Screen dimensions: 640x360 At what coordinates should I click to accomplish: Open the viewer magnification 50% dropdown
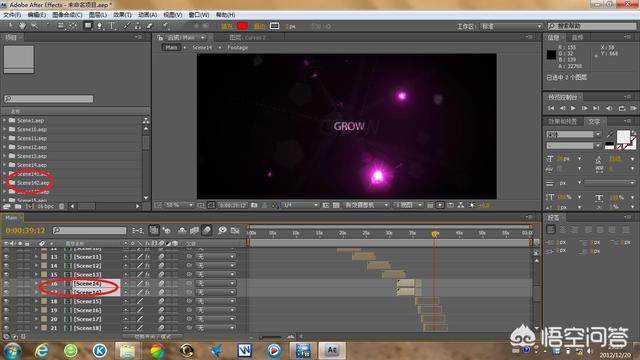click(179, 205)
